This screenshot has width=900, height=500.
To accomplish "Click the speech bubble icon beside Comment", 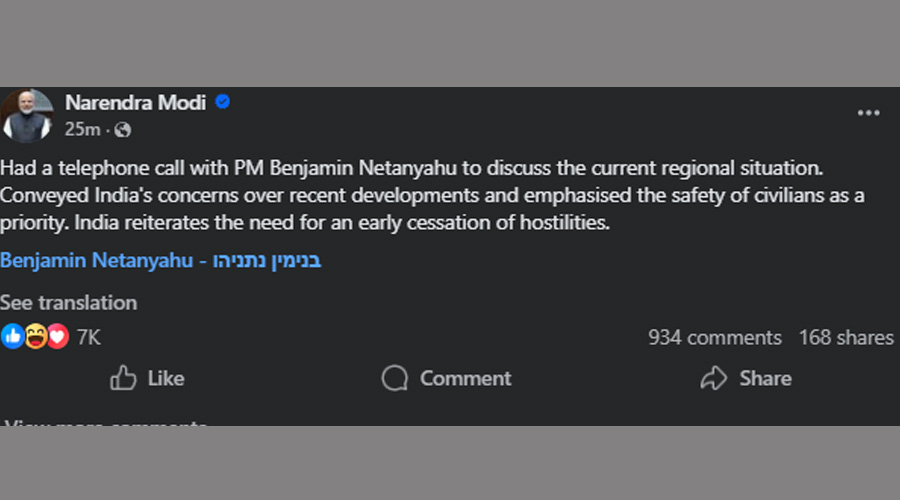I will click(x=395, y=378).
